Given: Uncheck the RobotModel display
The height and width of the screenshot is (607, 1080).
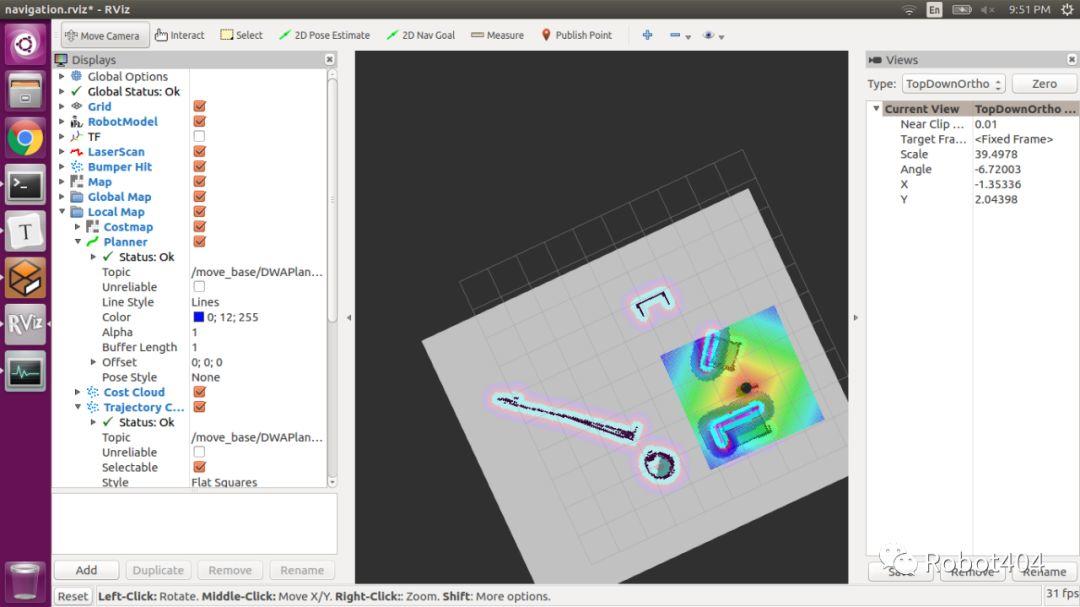Looking at the screenshot, I should pyautogui.click(x=199, y=122).
